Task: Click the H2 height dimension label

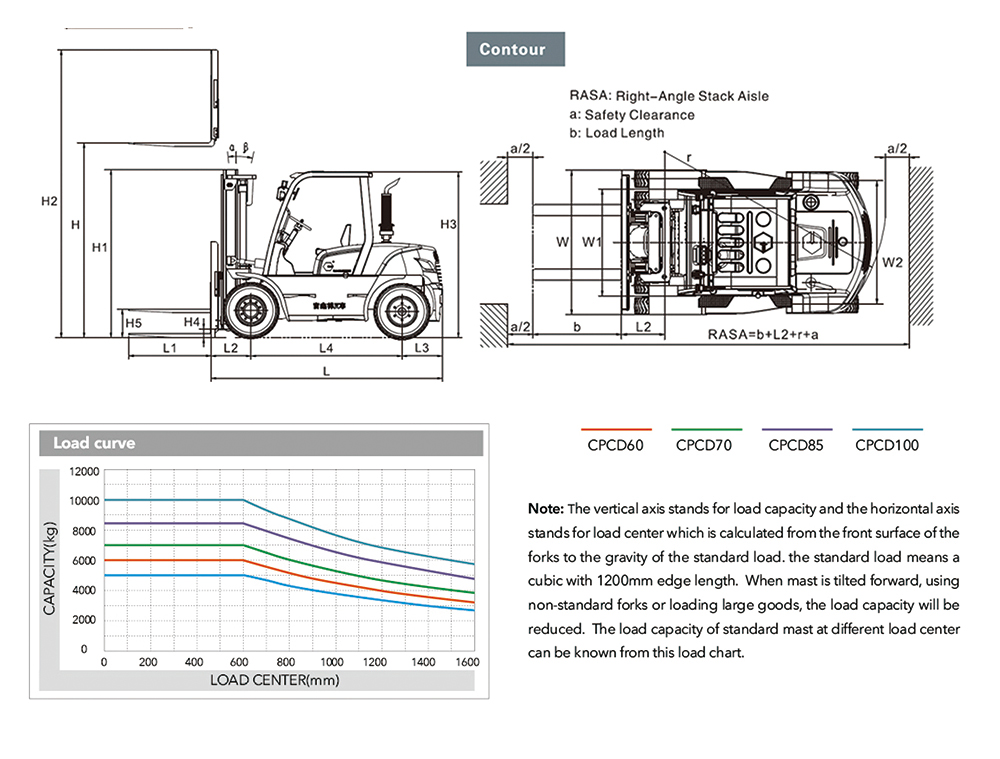Action: pyautogui.click(x=49, y=201)
